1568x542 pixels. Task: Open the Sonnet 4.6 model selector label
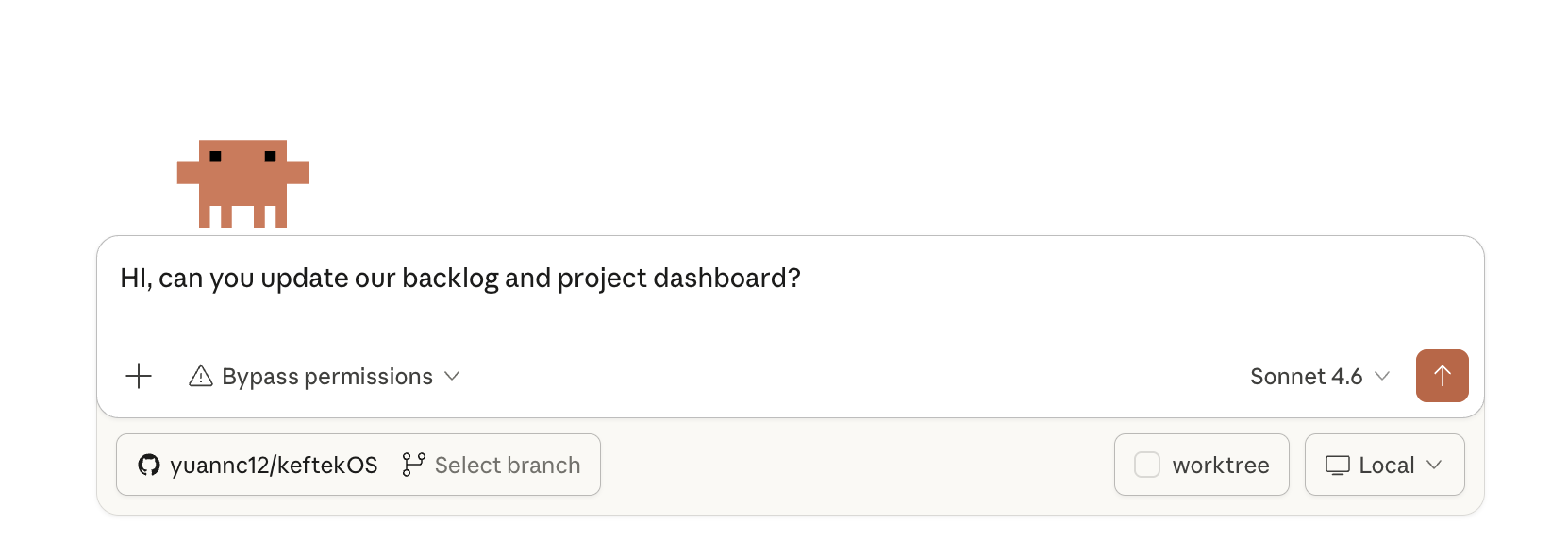[x=1306, y=377]
